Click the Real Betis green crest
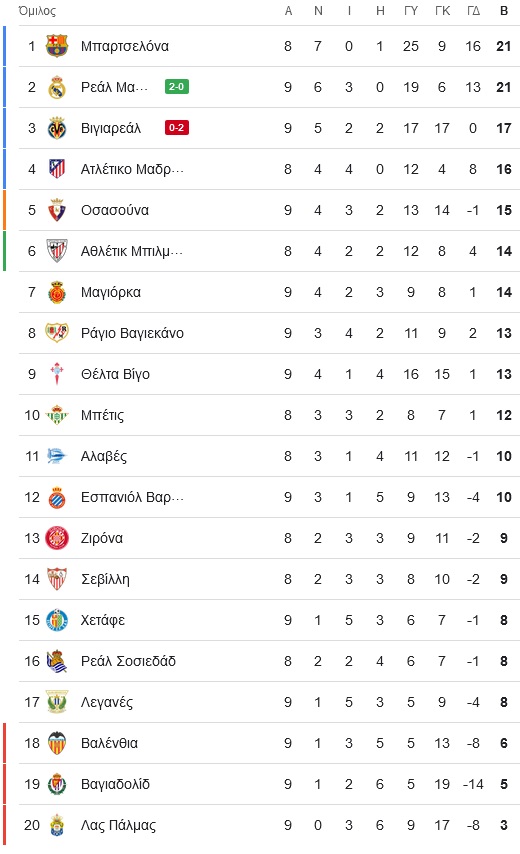 [57, 415]
